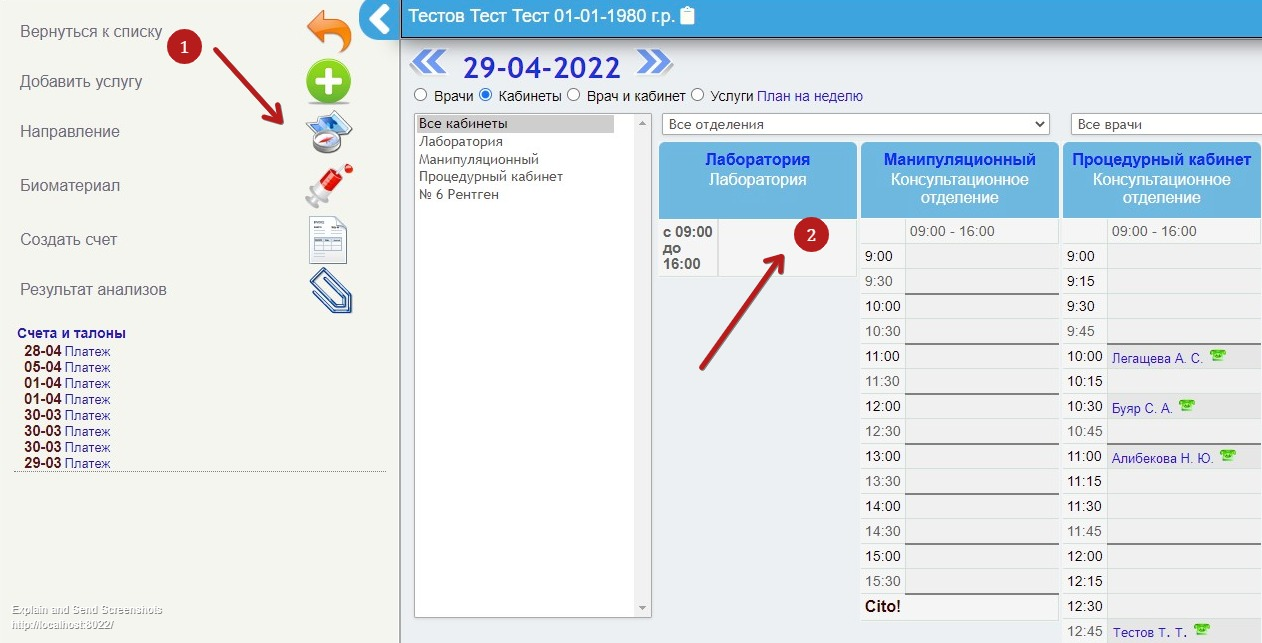The height and width of the screenshot is (643, 1262).
Task: Click the orange back arrow icon
Action: pos(329,32)
